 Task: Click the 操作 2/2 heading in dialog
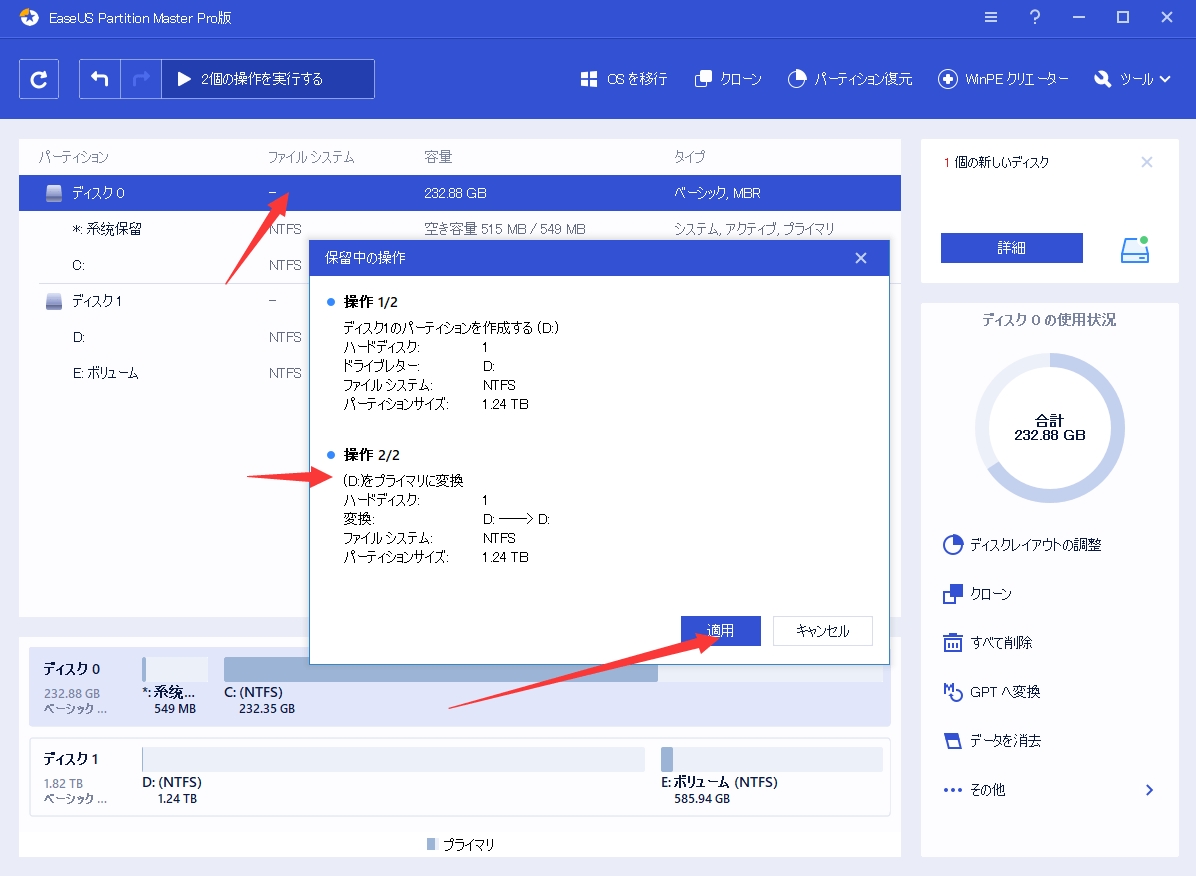pos(371,455)
